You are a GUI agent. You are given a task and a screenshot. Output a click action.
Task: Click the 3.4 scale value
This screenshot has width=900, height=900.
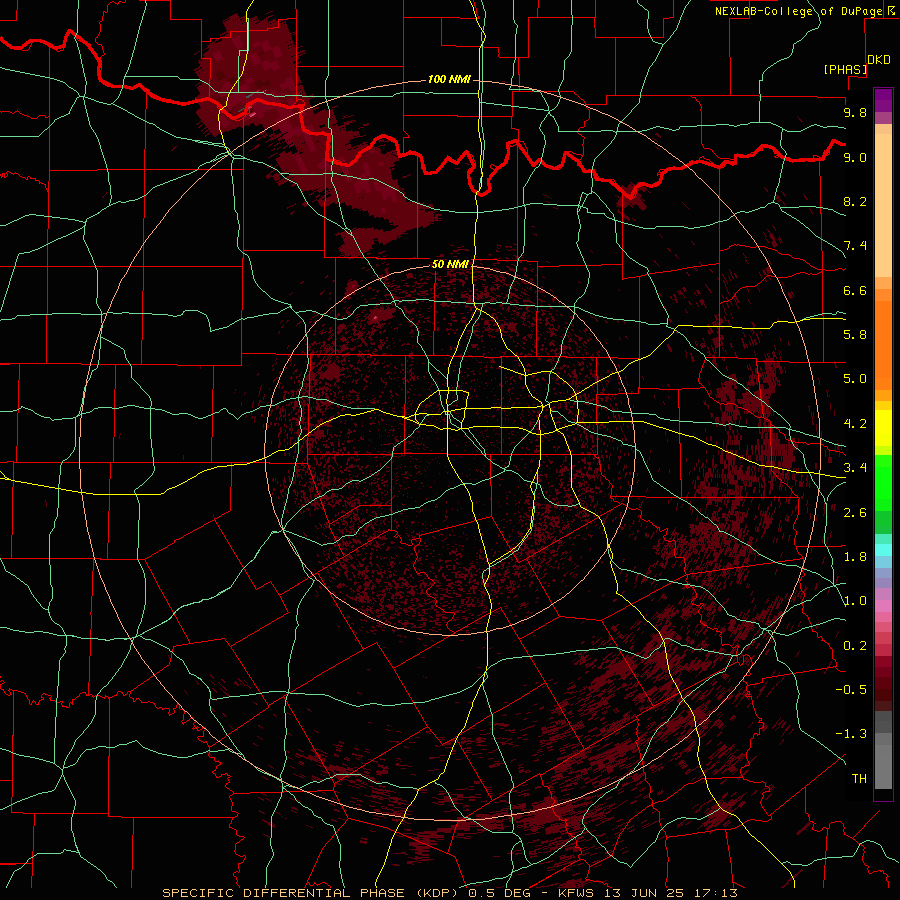tap(855, 468)
